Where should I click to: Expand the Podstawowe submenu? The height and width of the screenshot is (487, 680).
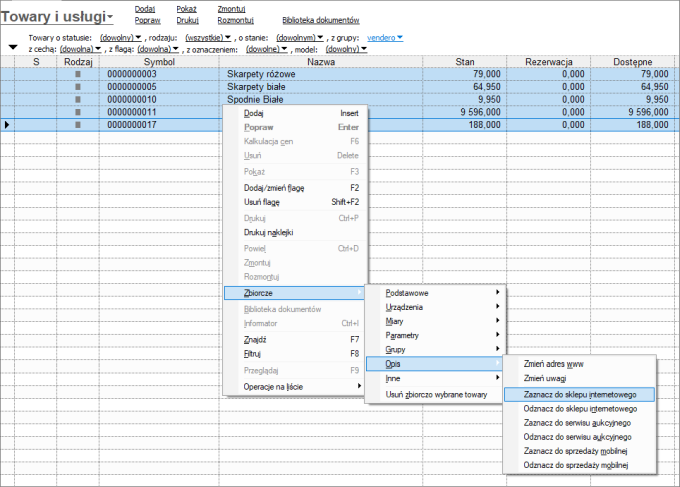pyautogui.click(x=433, y=292)
